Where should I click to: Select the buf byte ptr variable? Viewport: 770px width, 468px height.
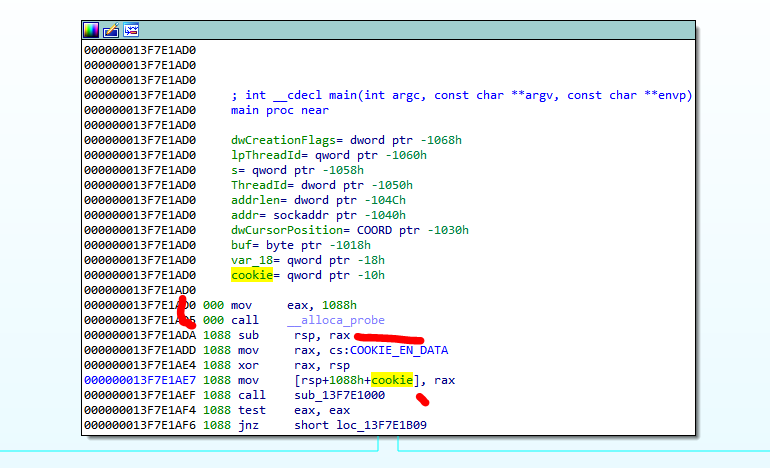click(x=242, y=245)
